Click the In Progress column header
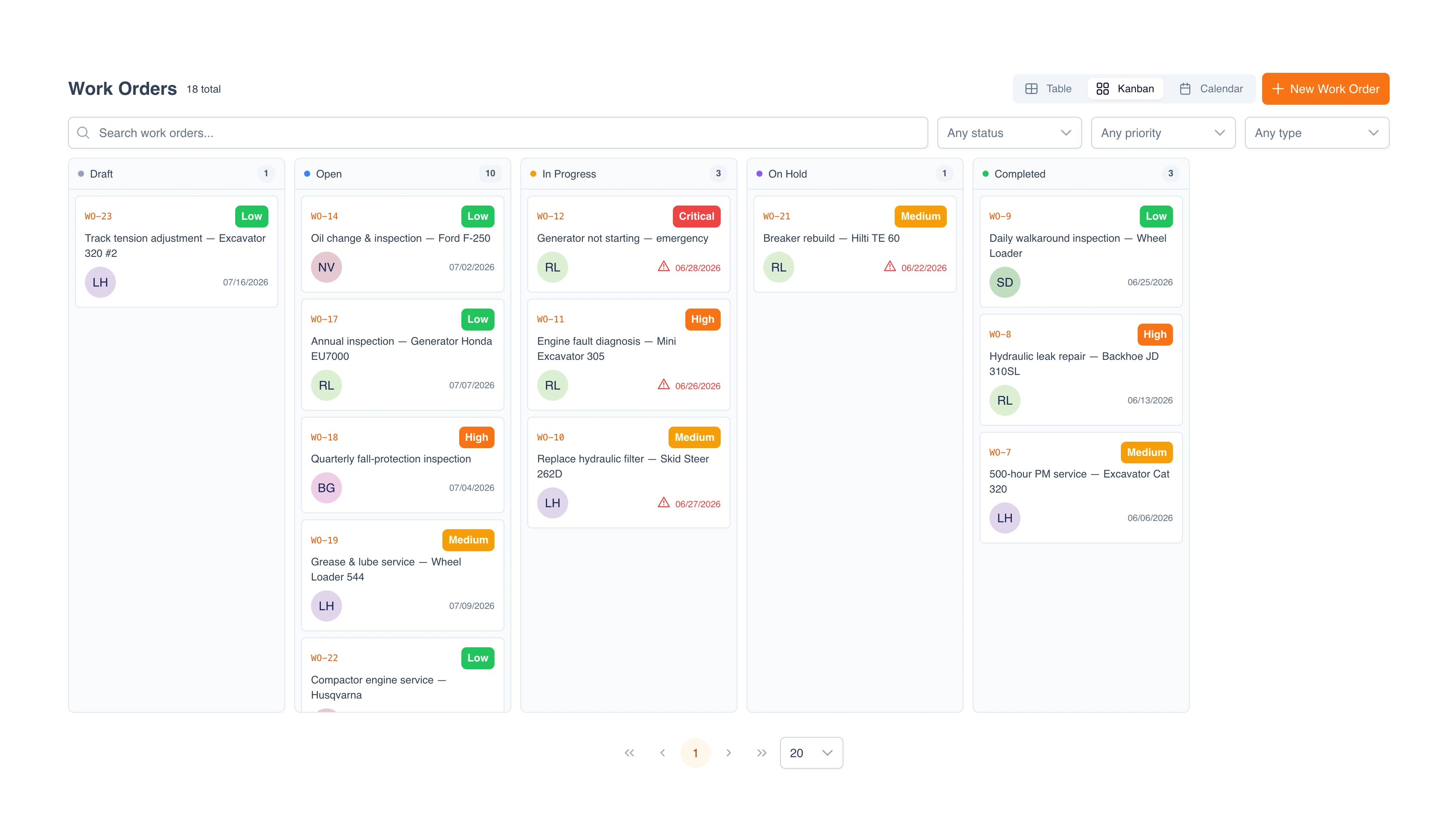The width and height of the screenshot is (1456, 830). pyautogui.click(x=628, y=174)
